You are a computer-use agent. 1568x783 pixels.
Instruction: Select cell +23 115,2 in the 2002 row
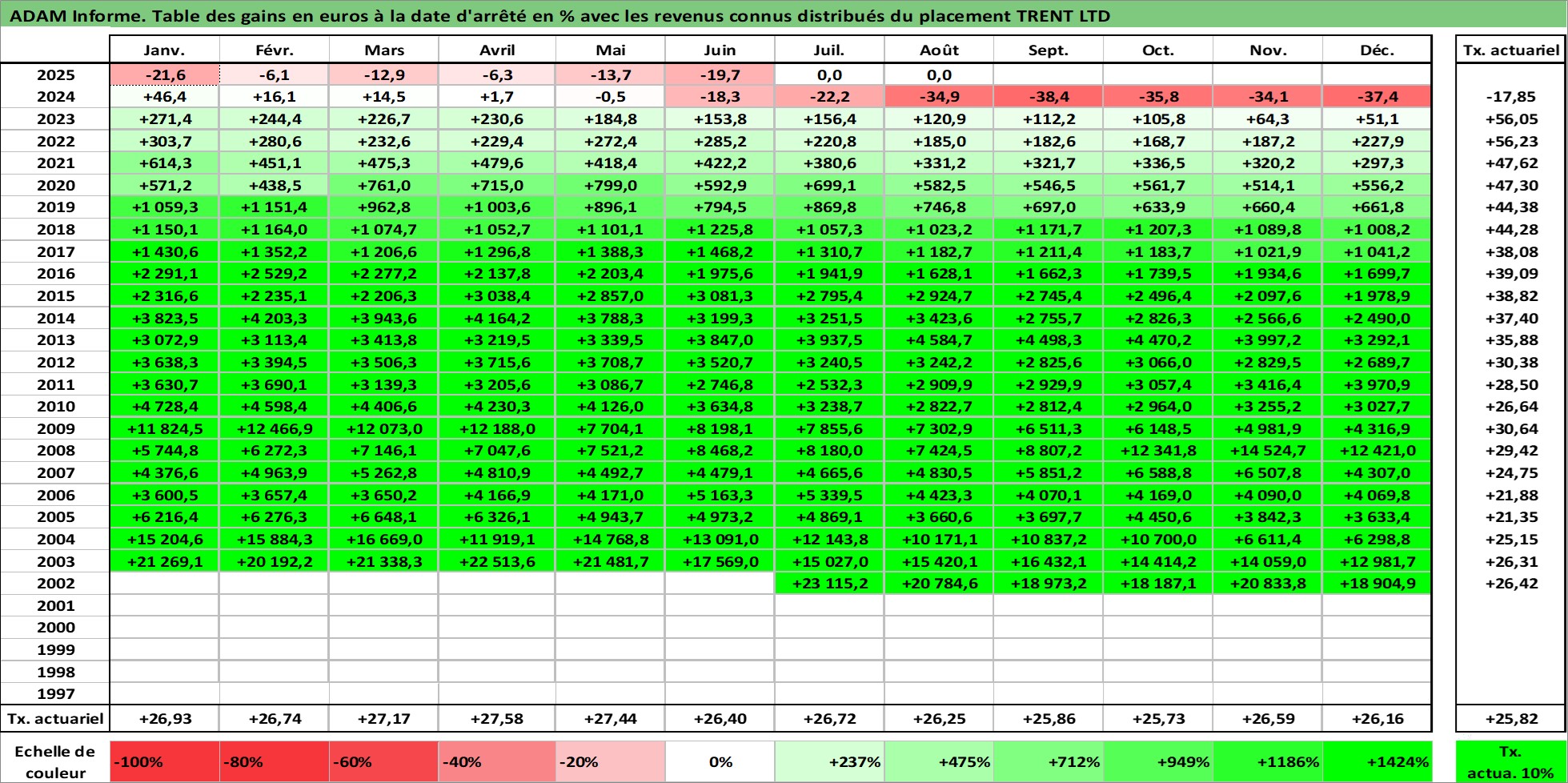[829, 584]
